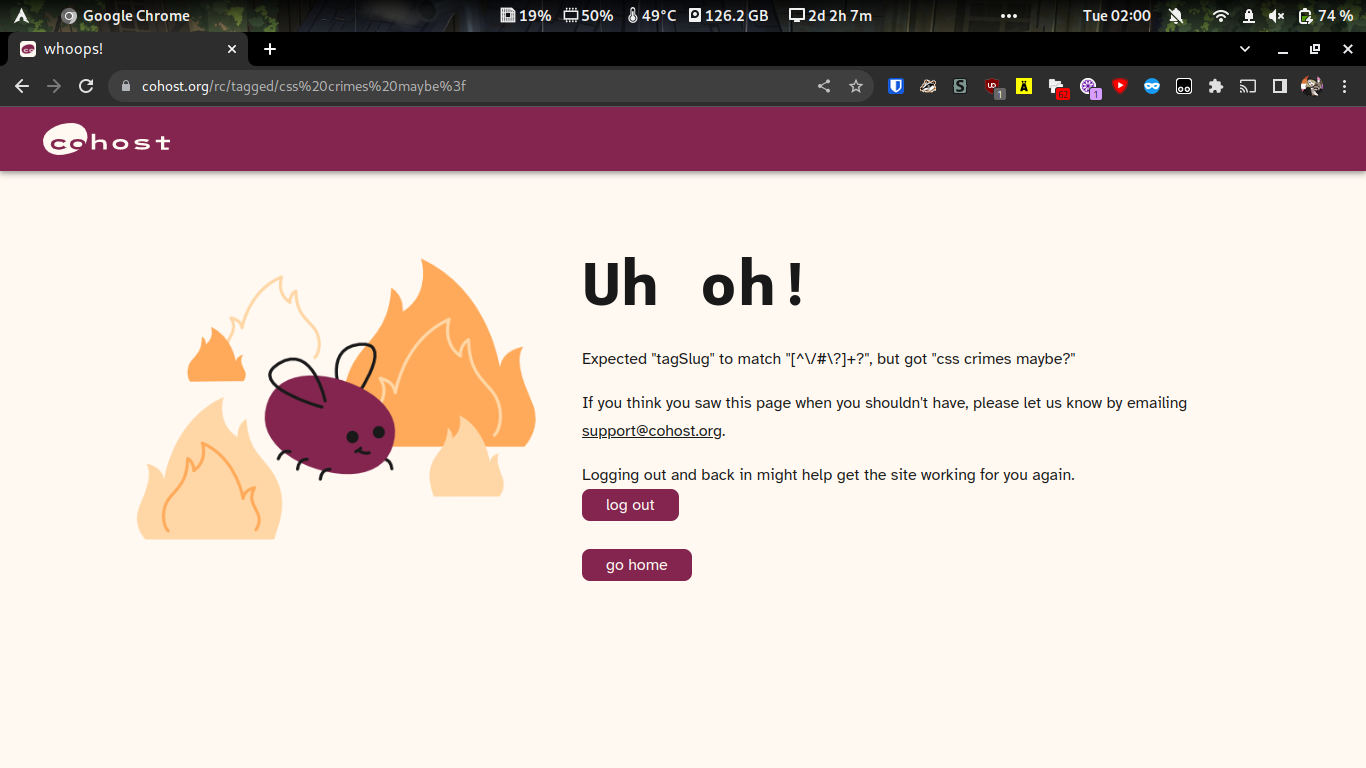Click the Chrome cast icon

click(x=1247, y=86)
